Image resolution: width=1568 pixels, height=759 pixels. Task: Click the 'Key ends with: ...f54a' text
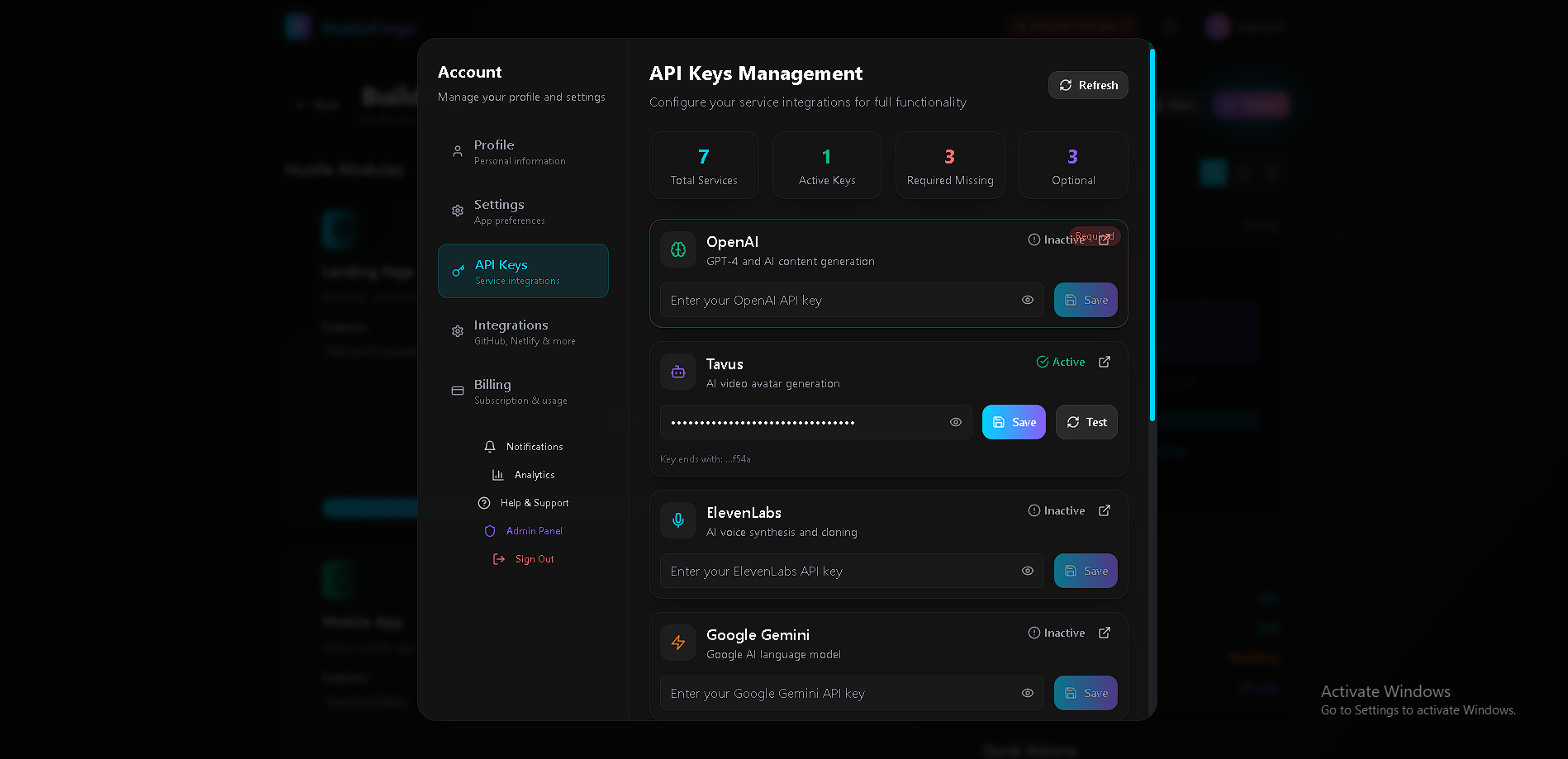coord(706,459)
